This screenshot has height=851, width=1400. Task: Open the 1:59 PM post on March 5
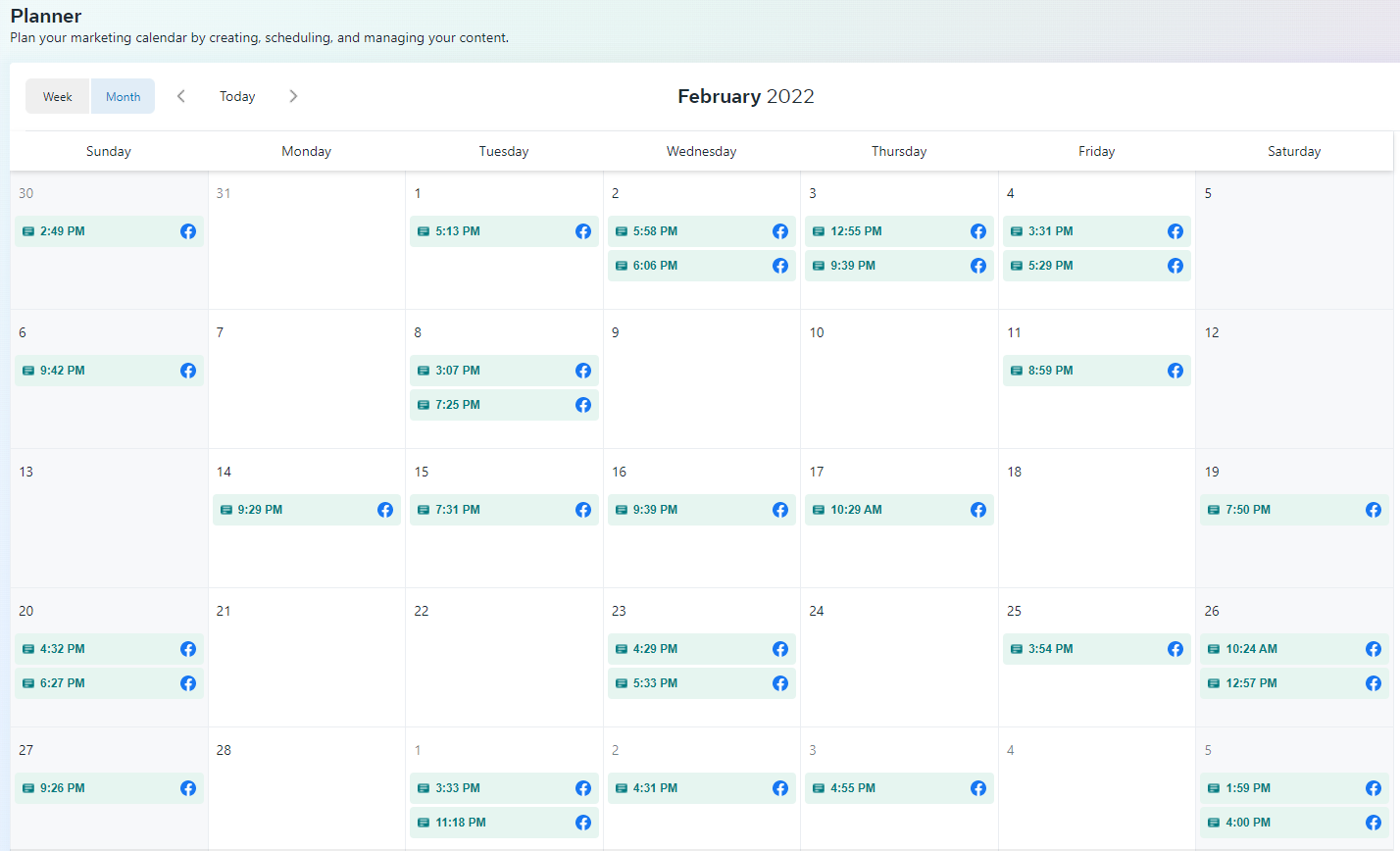(x=1275, y=788)
